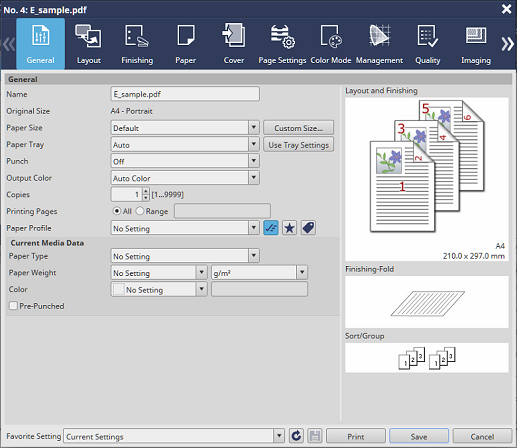517x448 pixels.
Task: Click the star favorite paper profile icon
Action: [x=289, y=228]
